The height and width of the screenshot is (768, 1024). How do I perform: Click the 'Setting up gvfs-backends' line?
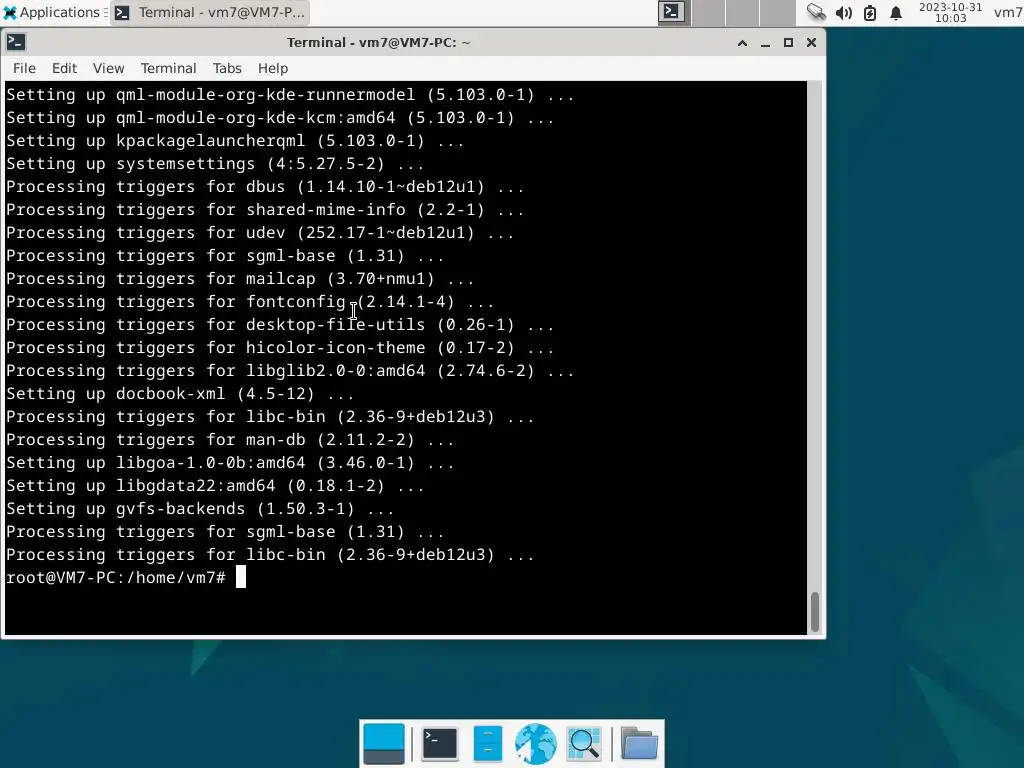click(200, 509)
